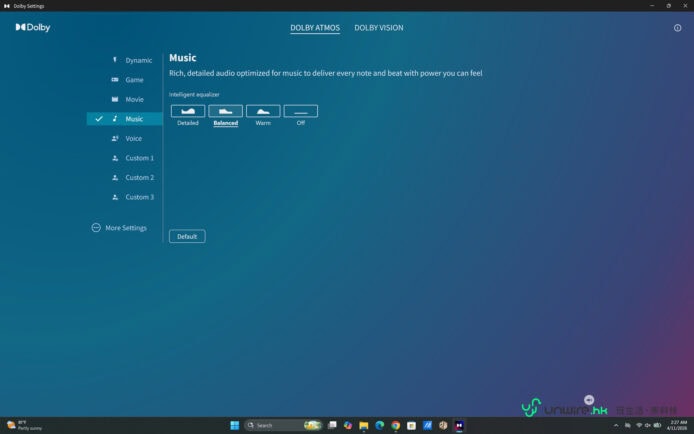
Task: Select the Dynamic profile label
Action: 139,60
